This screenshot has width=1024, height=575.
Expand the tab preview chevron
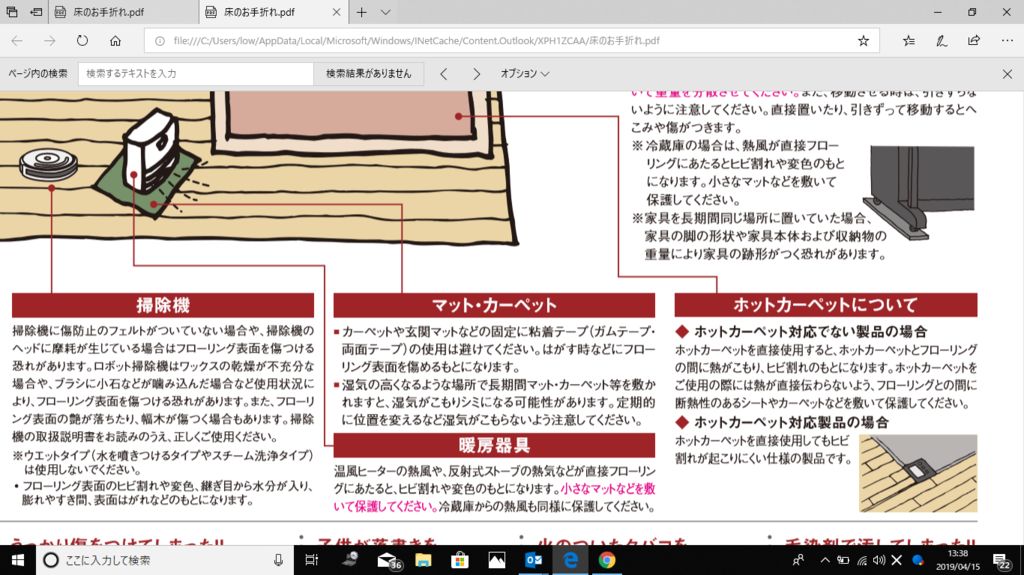click(x=385, y=12)
